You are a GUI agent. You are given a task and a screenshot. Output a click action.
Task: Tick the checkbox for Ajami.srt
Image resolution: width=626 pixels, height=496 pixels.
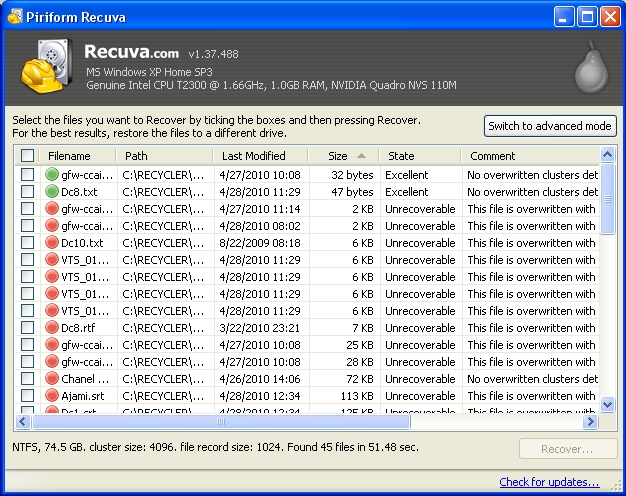[x=27, y=396]
